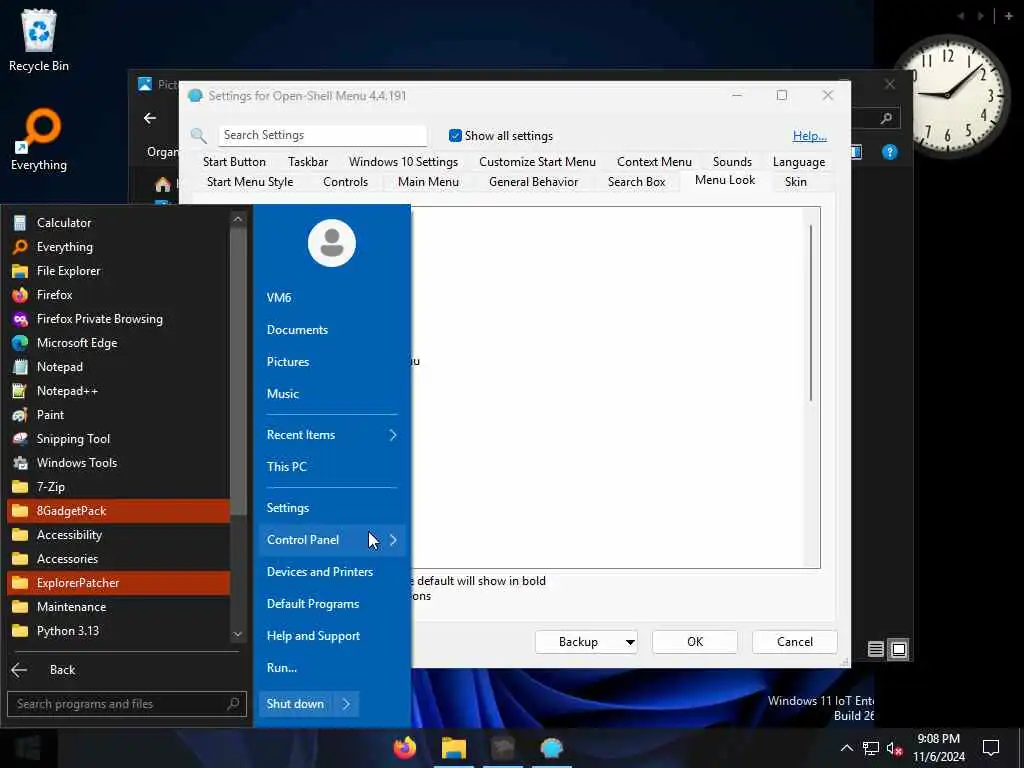The image size is (1024, 768).
Task: Open the Customize Start Menu tab
Action: (537, 162)
